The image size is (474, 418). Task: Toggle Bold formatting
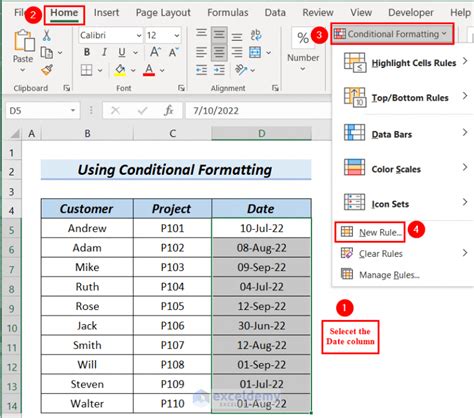click(87, 52)
